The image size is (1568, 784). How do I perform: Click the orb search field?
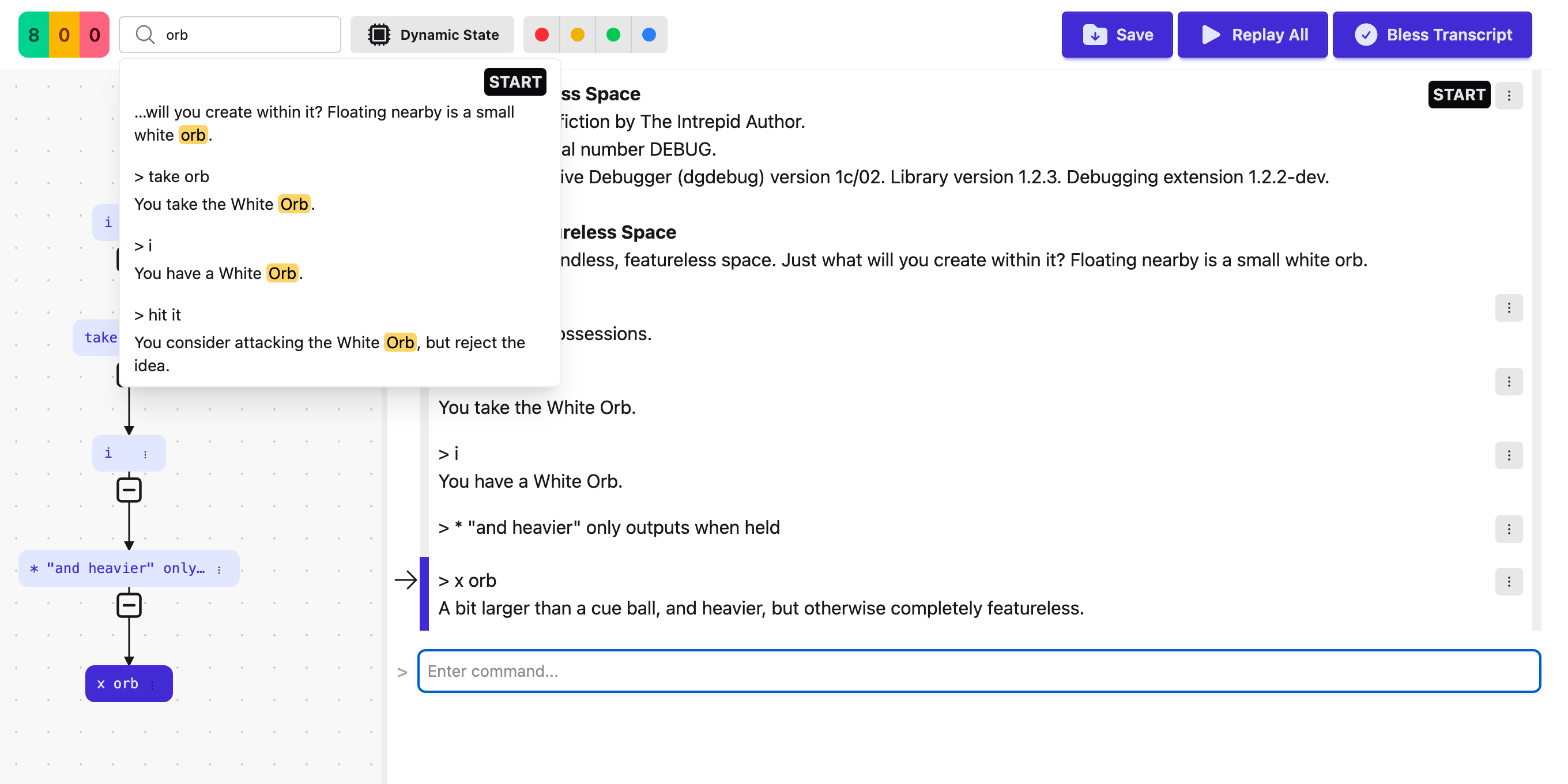(x=230, y=35)
